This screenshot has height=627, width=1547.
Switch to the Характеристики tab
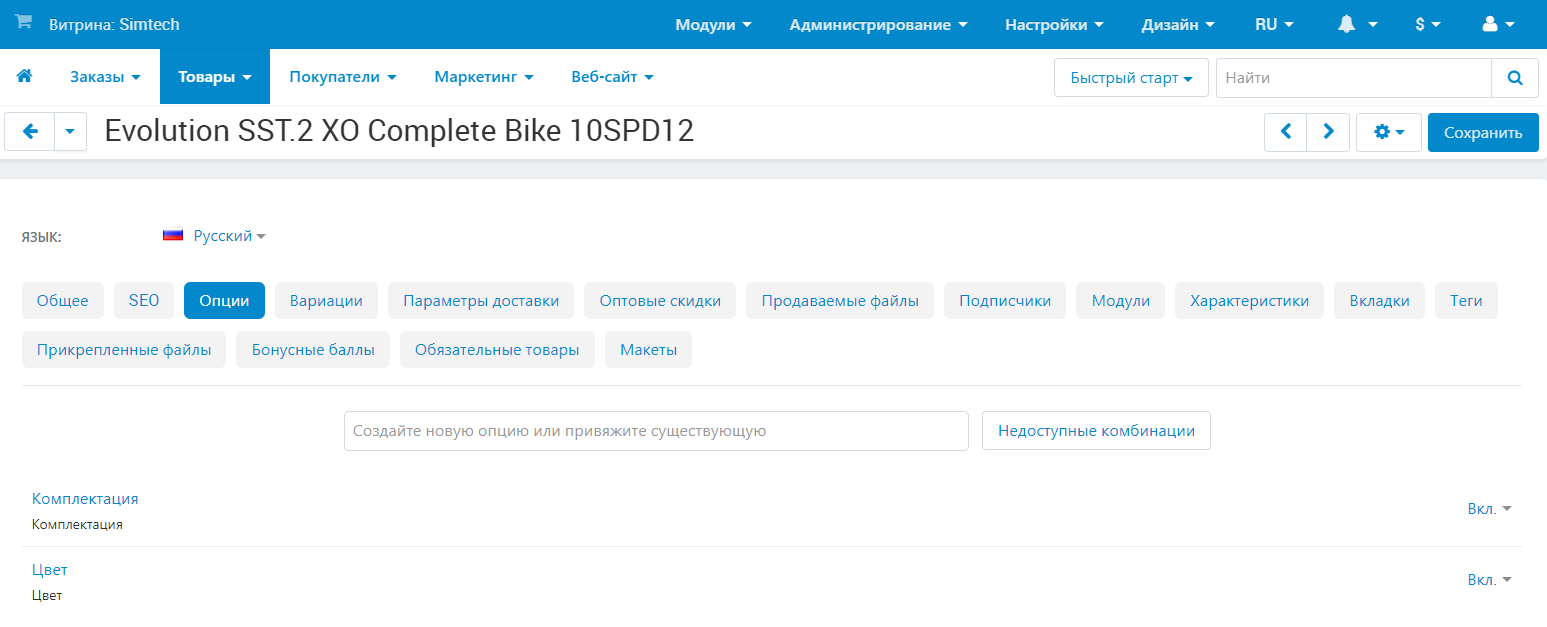(x=1249, y=300)
